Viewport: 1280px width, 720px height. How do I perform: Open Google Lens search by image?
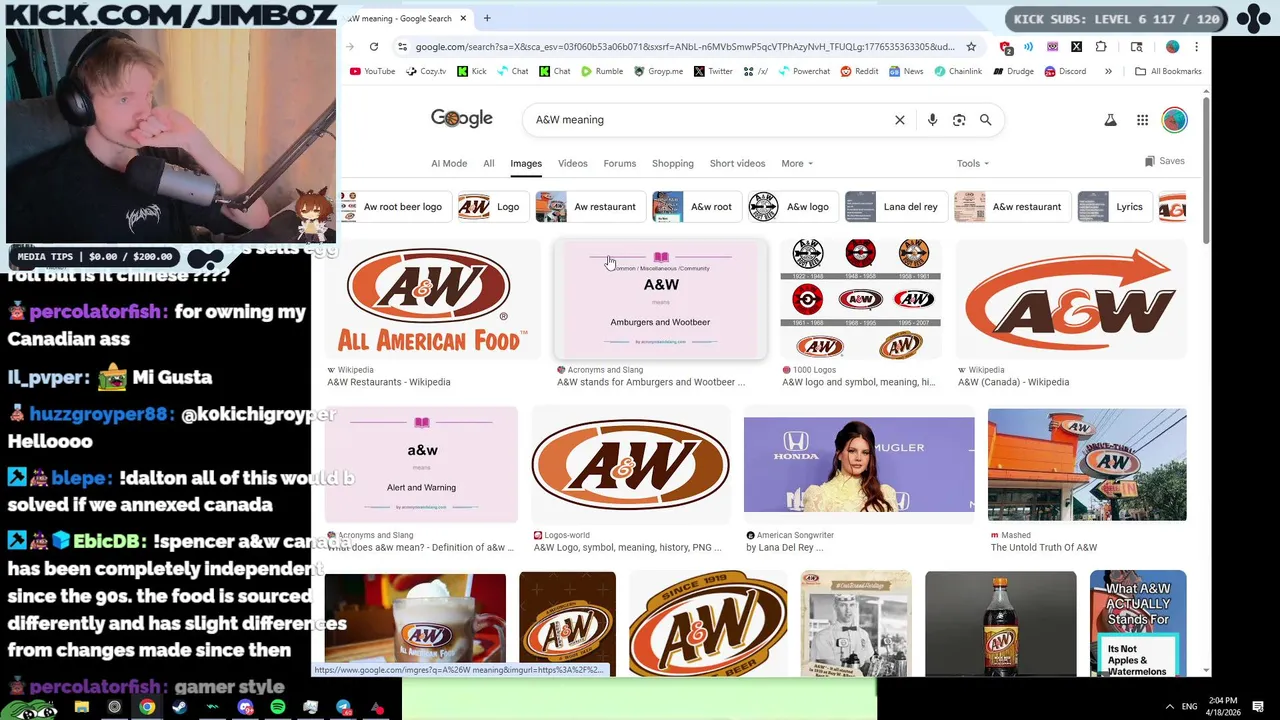click(x=959, y=120)
